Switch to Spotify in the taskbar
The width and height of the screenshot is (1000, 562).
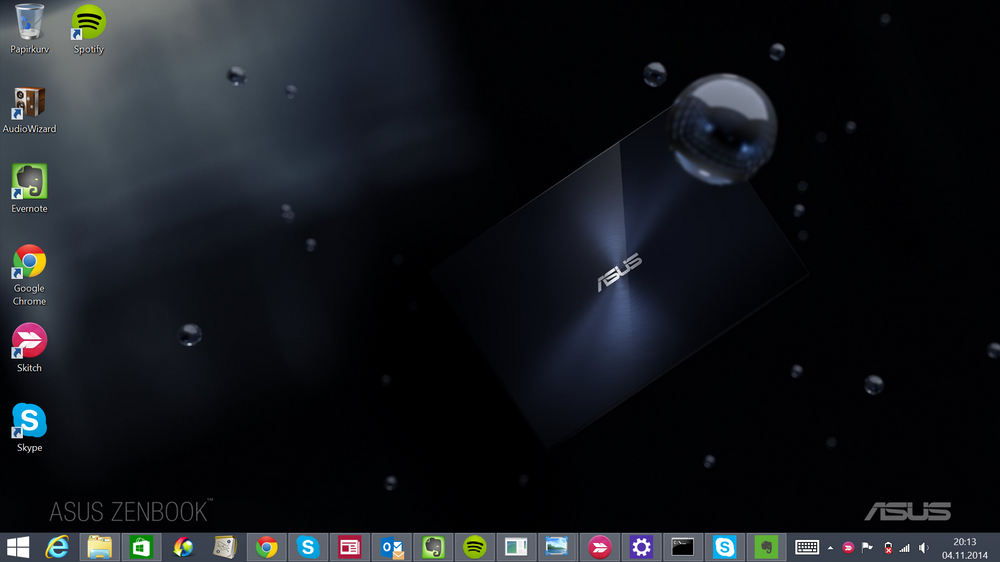click(474, 547)
